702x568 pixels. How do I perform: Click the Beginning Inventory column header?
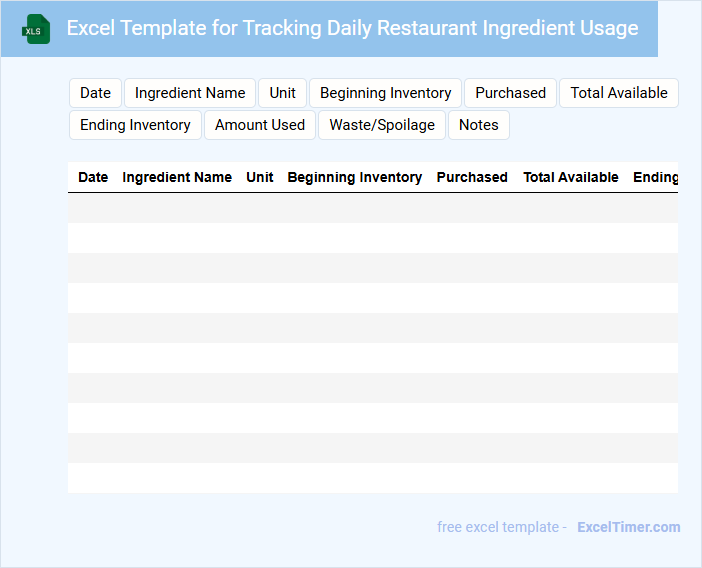[354, 177]
